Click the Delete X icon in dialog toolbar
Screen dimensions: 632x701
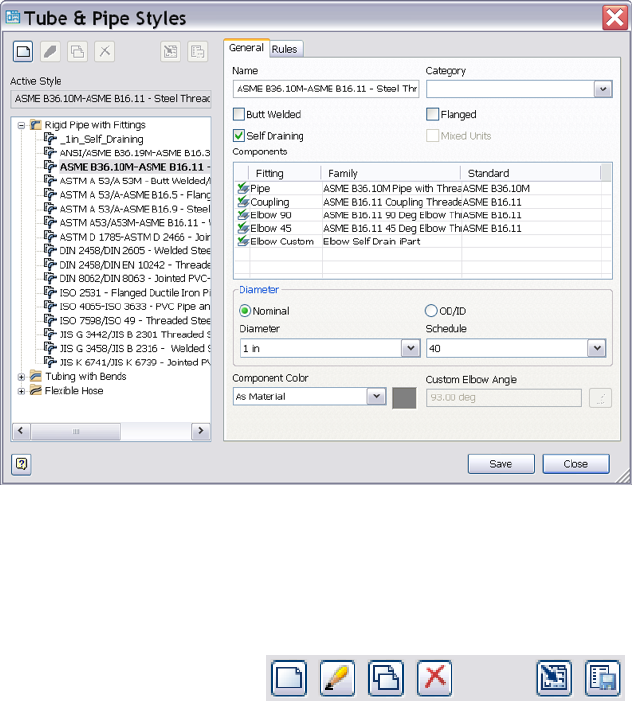click(x=105, y=51)
